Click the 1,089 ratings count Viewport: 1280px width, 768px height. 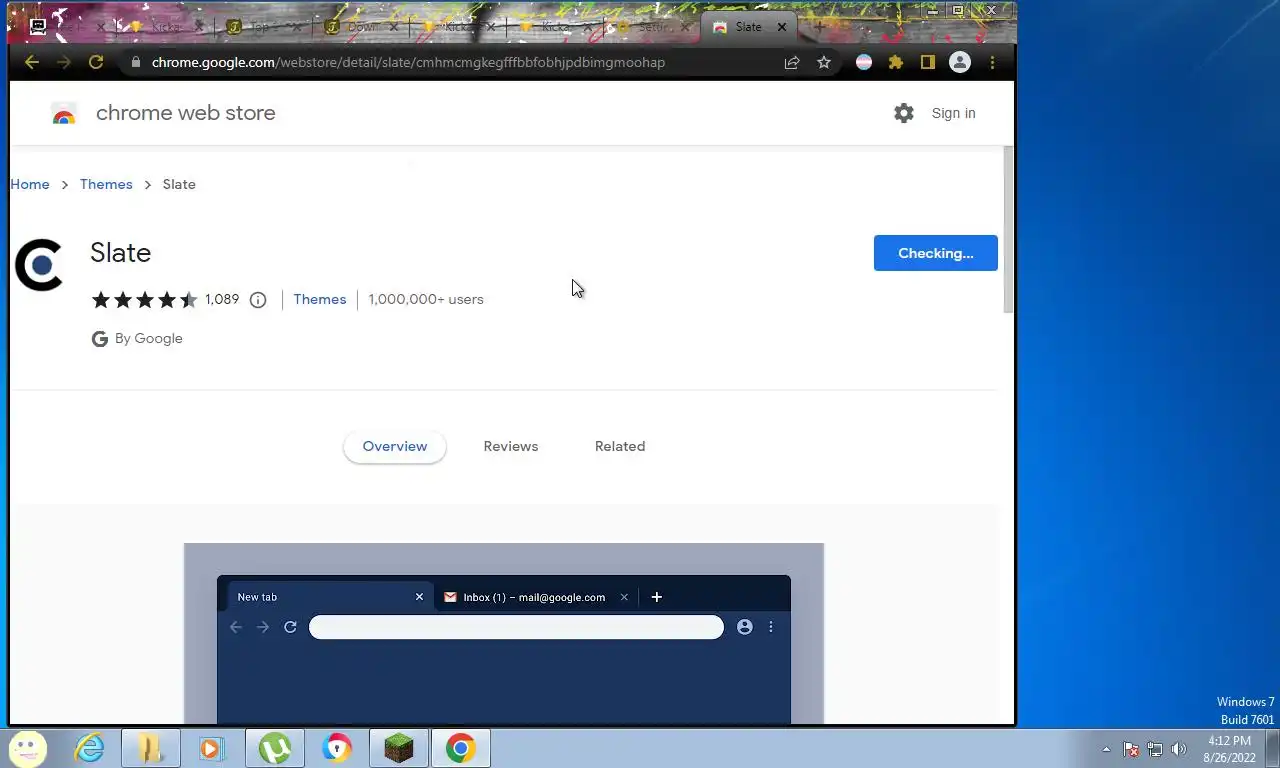pyautogui.click(x=222, y=299)
